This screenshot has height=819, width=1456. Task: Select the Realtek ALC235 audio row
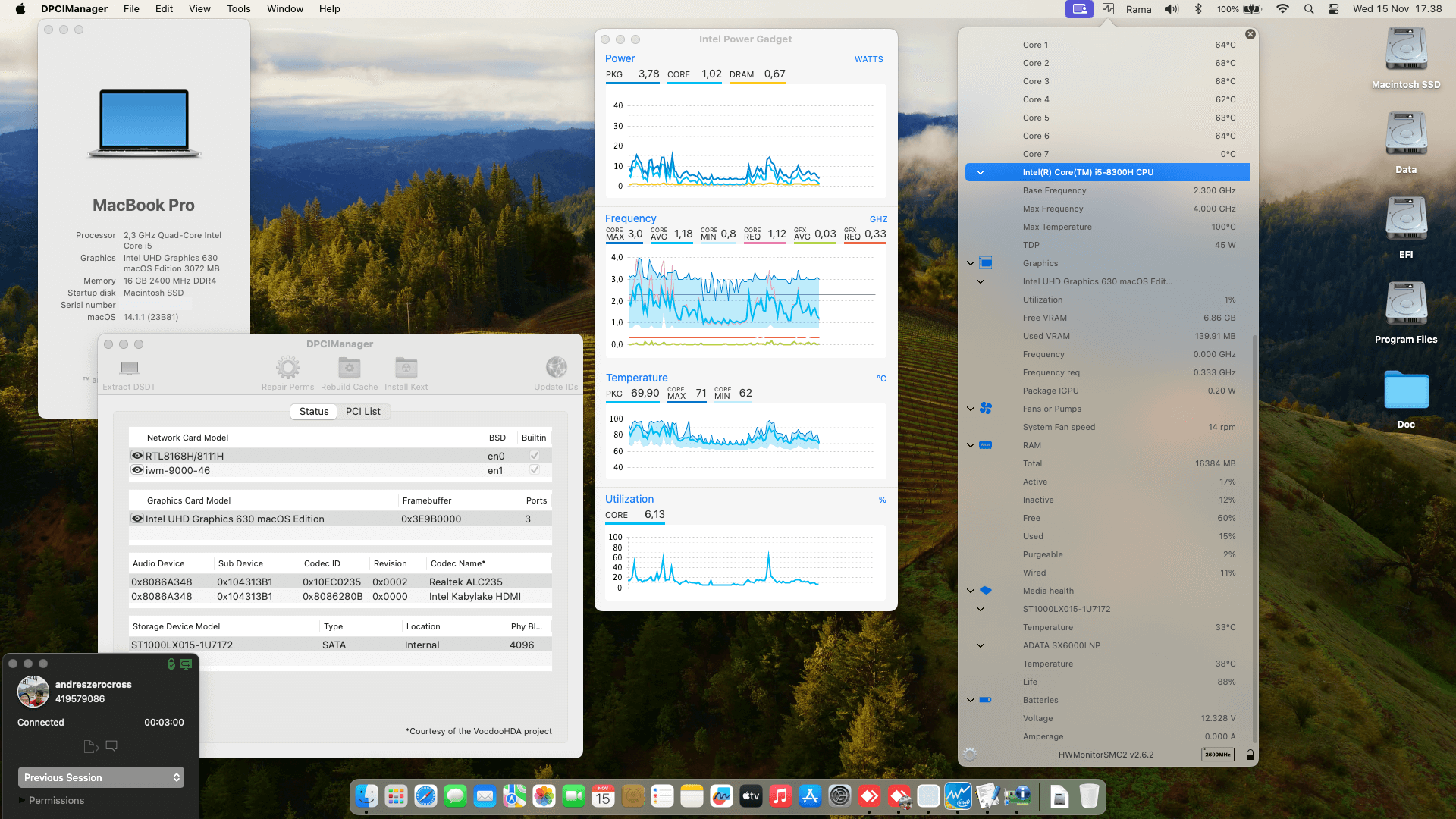[x=340, y=582]
